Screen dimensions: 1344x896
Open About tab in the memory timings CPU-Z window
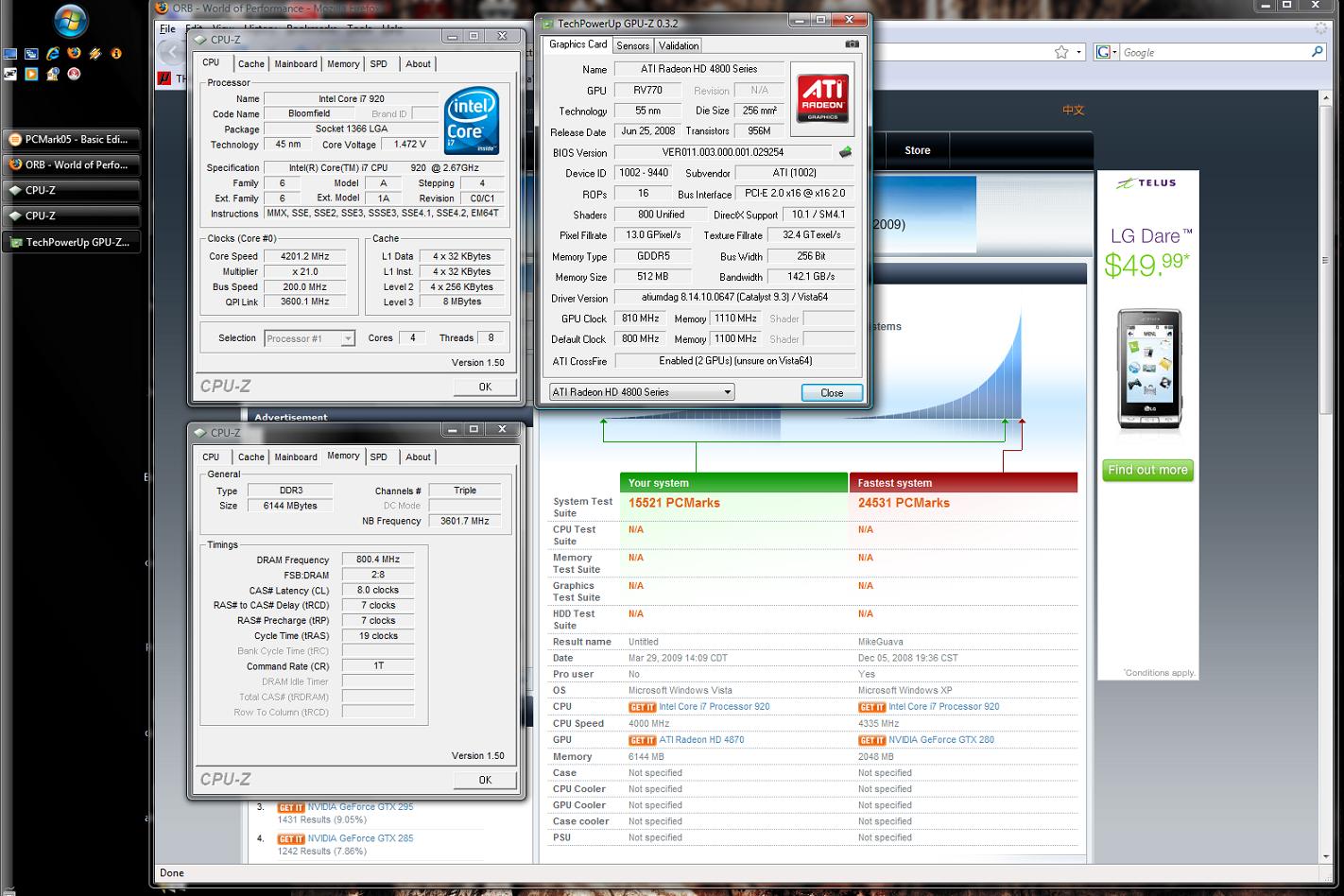[x=418, y=457]
